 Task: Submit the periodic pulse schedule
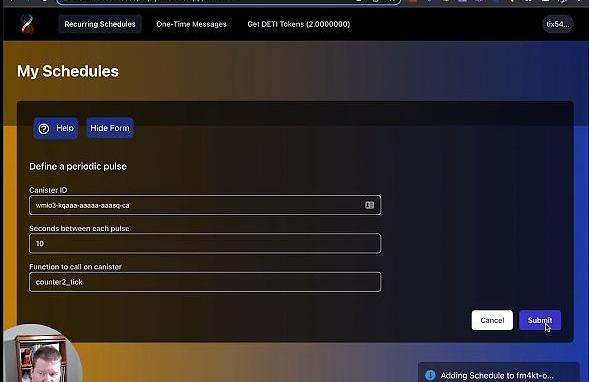click(x=540, y=320)
